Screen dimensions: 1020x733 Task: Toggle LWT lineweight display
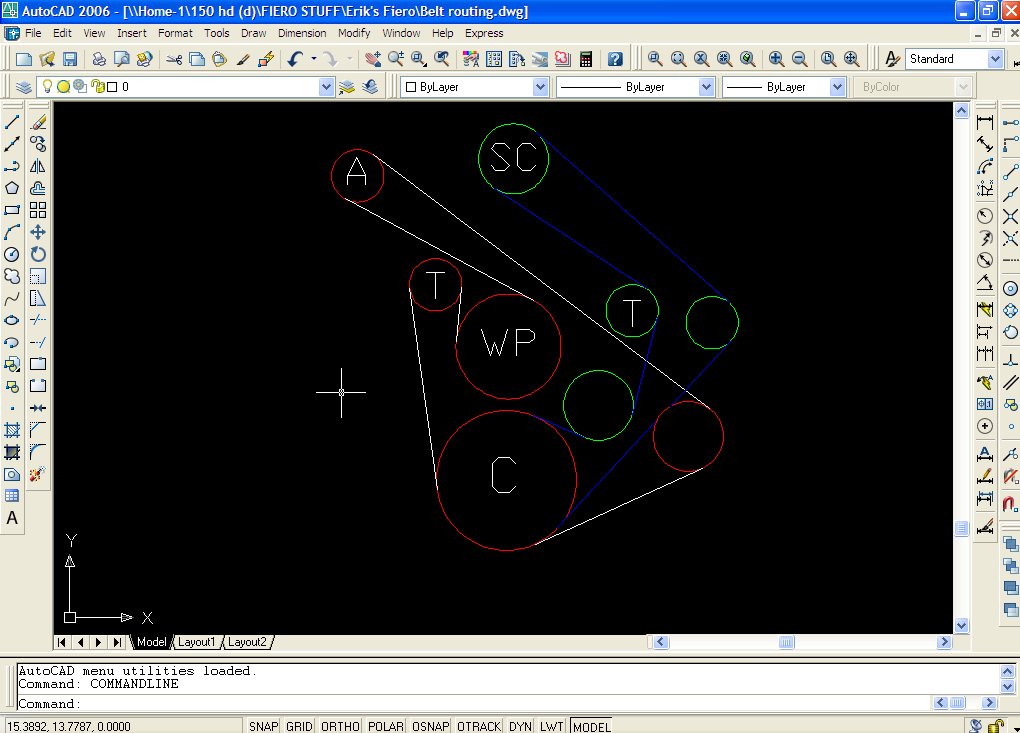click(552, 726)
